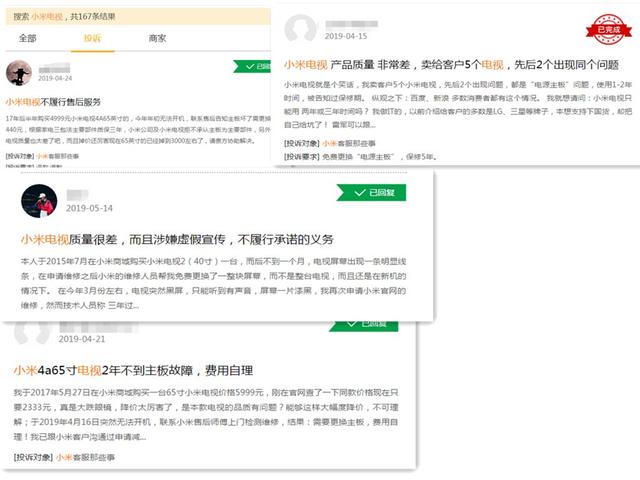Click 小米客服那些事 in the 2019-04-15 complaint
This screenshot has height=480, width=640.
coord(349,143)
